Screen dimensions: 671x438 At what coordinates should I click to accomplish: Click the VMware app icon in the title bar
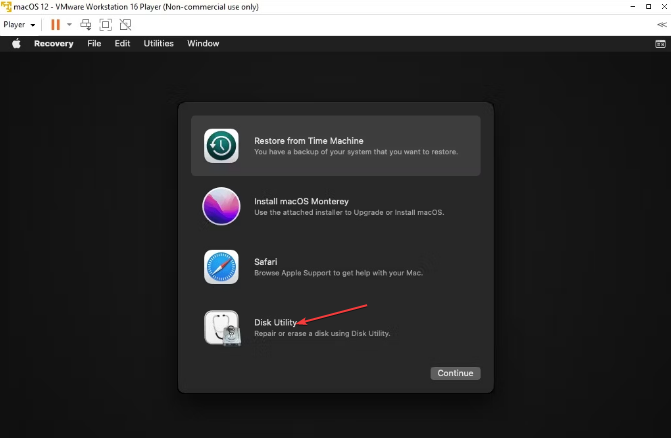click(6, 6)
